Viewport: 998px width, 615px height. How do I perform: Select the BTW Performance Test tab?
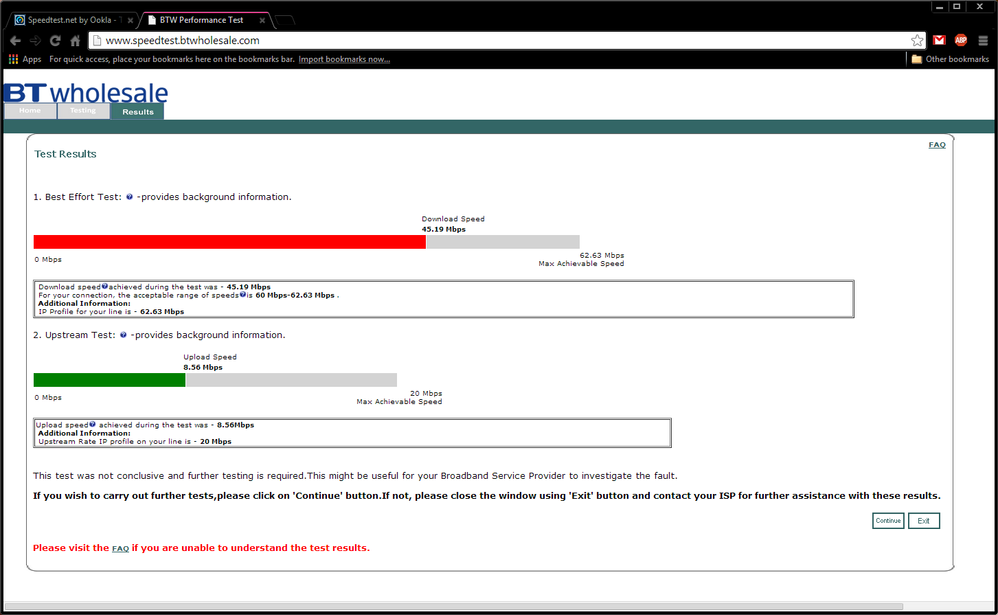(x=205, y=20)
